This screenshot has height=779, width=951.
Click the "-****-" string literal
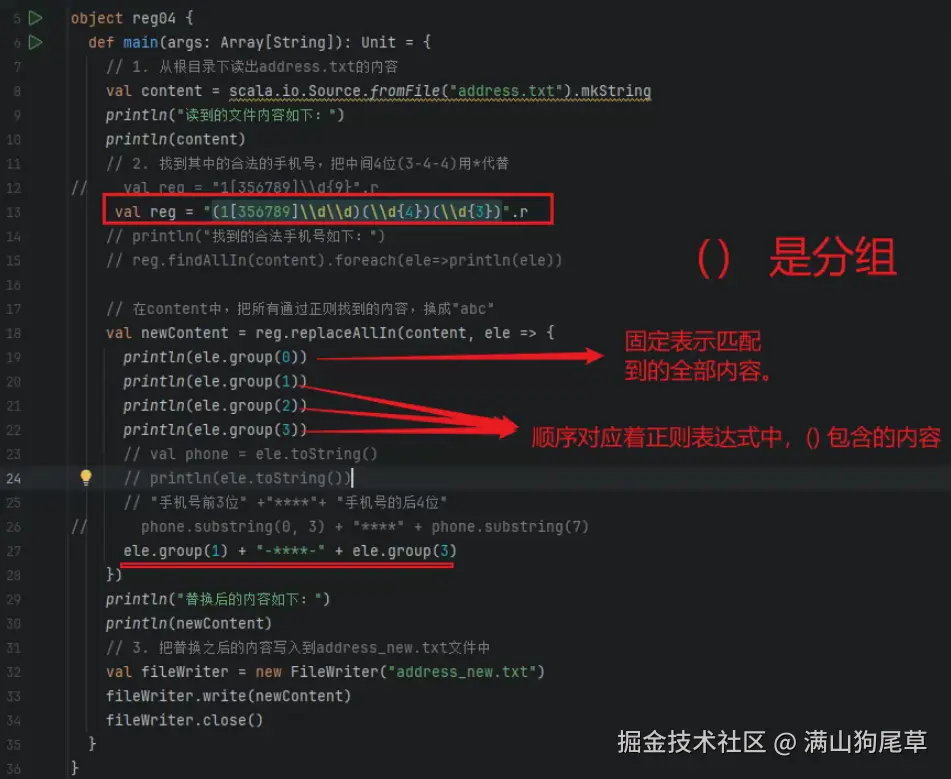(x=291, y=551)
